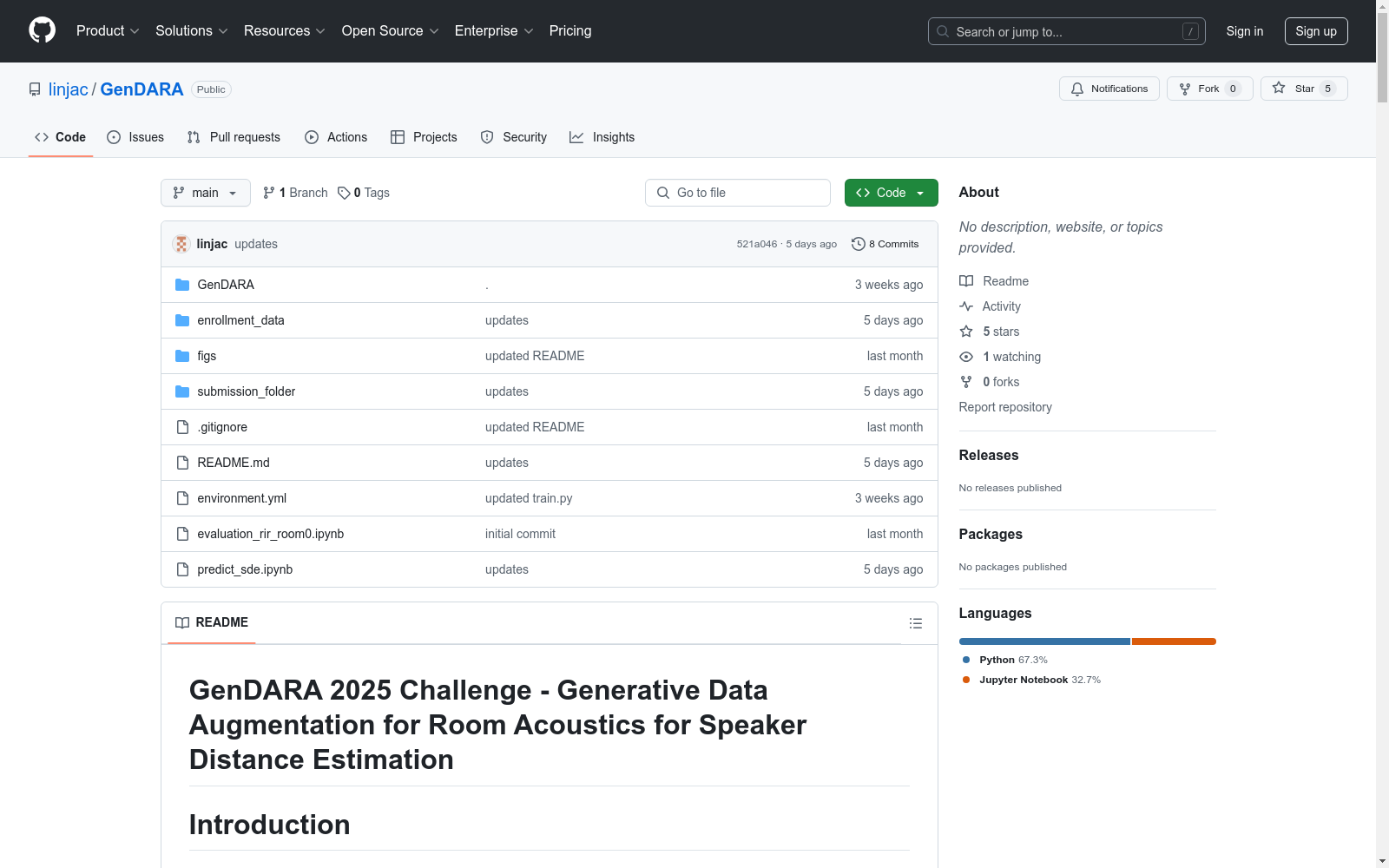The image size is (1389, 868).
Task: Click the star icon beside 5 stars
Action: point(966,332)
